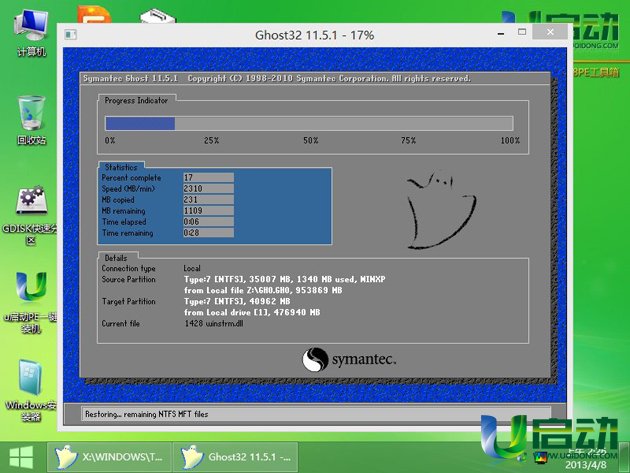
Task: Click the MB remaining value 1109
Action: 208,211
